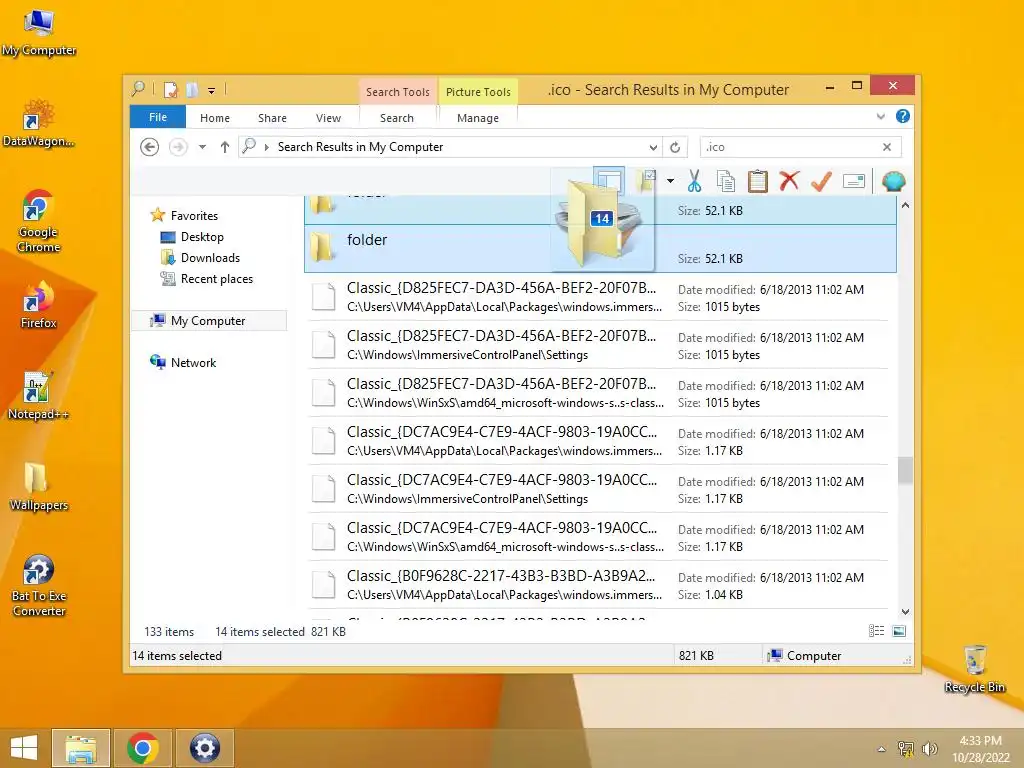Click the Cut scissors icon in toolbar

694,181
